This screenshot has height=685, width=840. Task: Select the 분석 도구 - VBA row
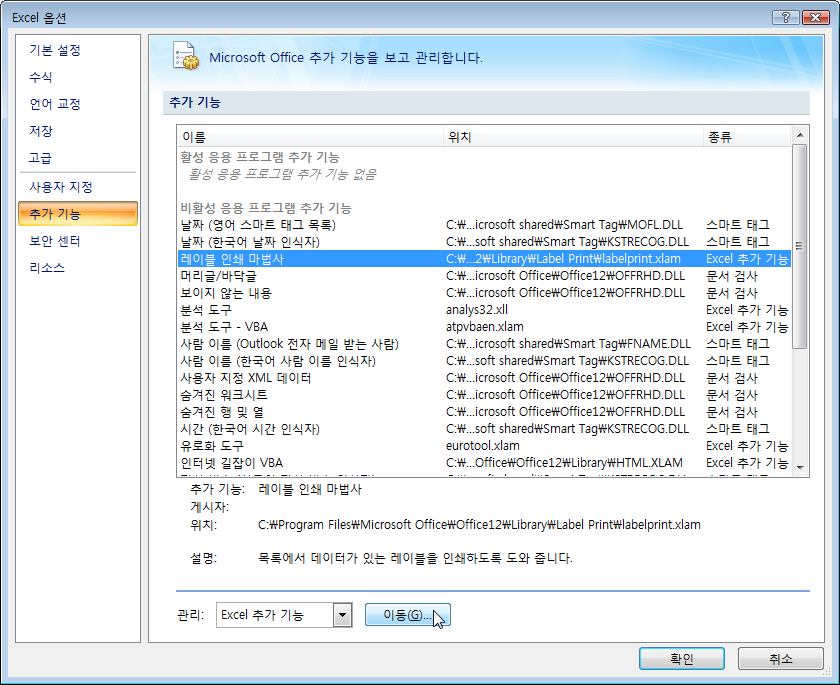click(484, 327)
